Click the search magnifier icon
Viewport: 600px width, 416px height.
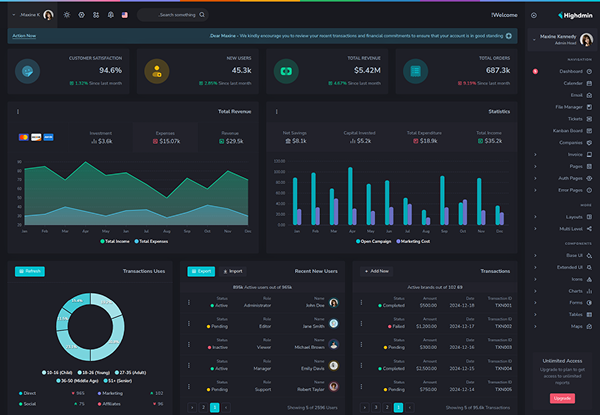tap(202, 15)
